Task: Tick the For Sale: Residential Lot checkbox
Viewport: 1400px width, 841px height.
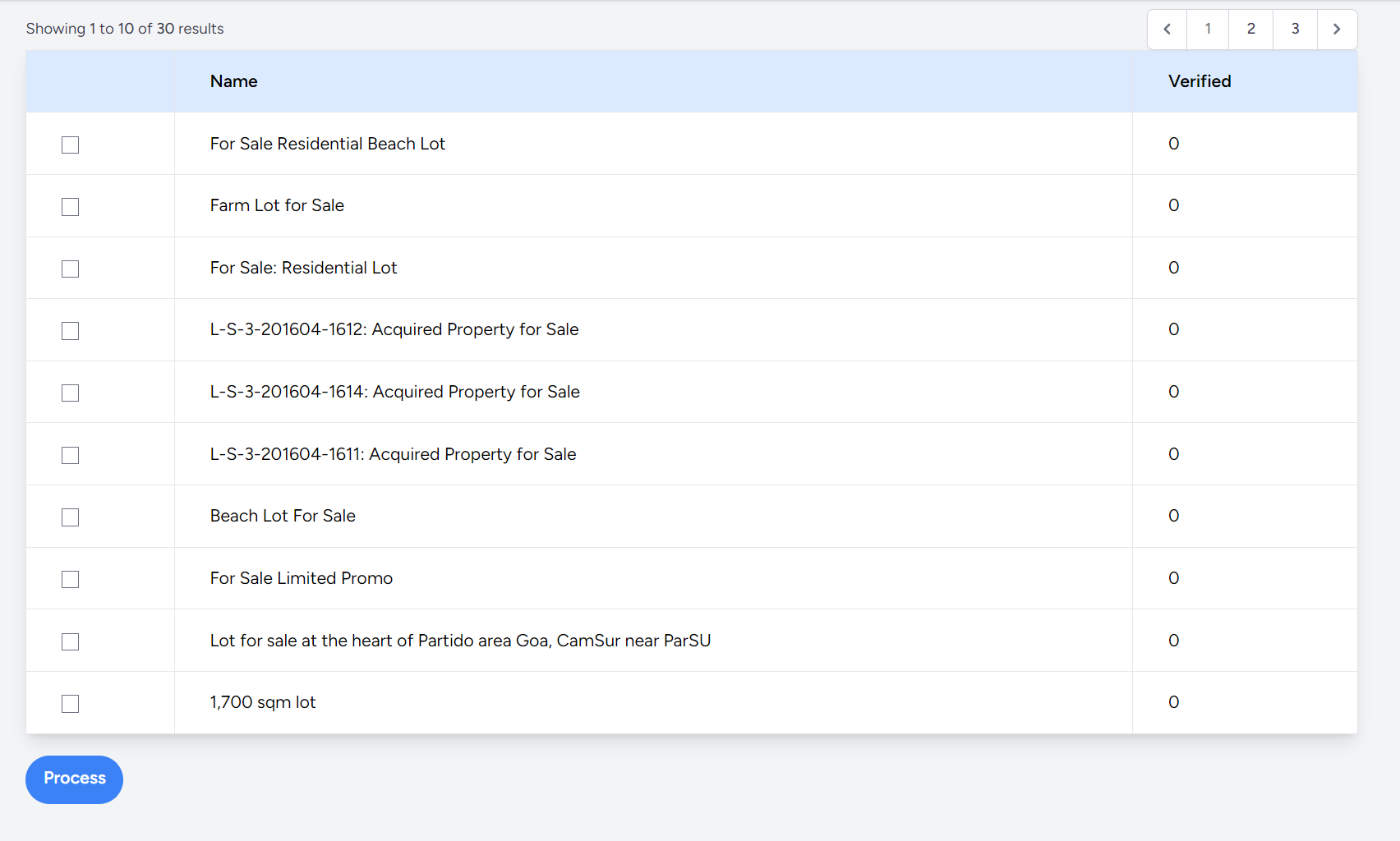Action: pos(71,269)
